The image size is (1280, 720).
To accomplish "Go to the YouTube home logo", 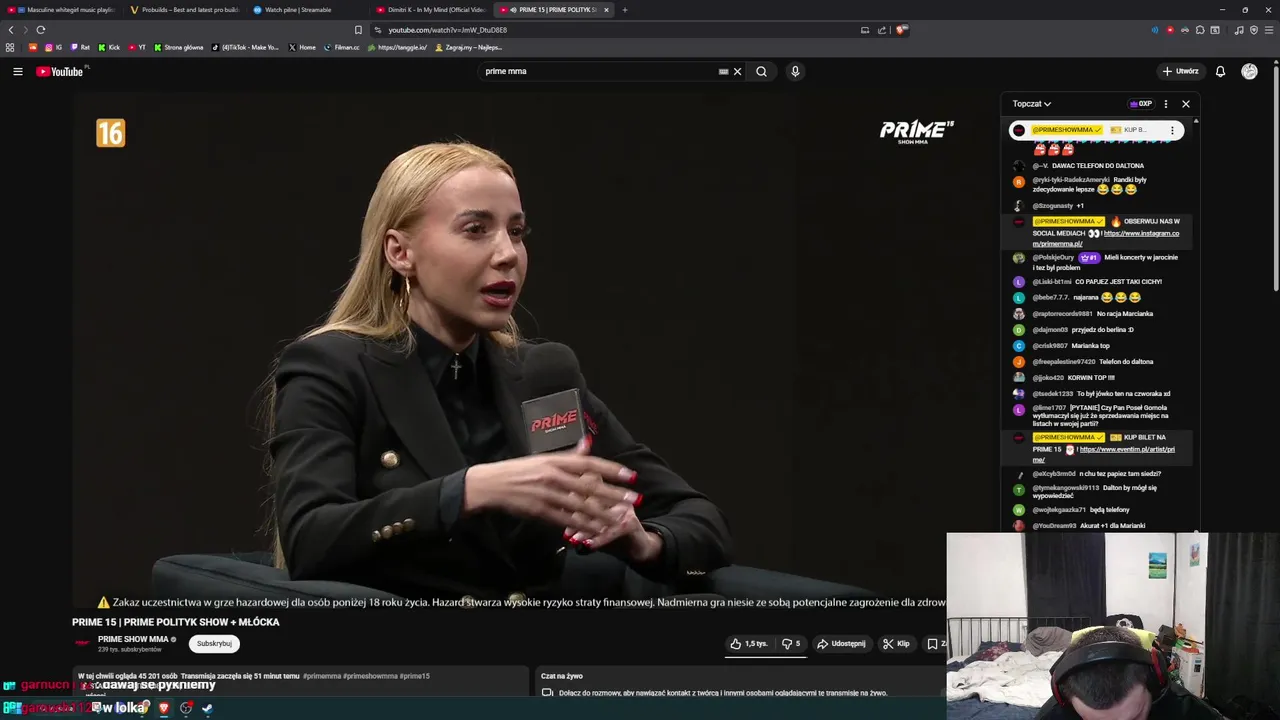I will pos(60,71).
